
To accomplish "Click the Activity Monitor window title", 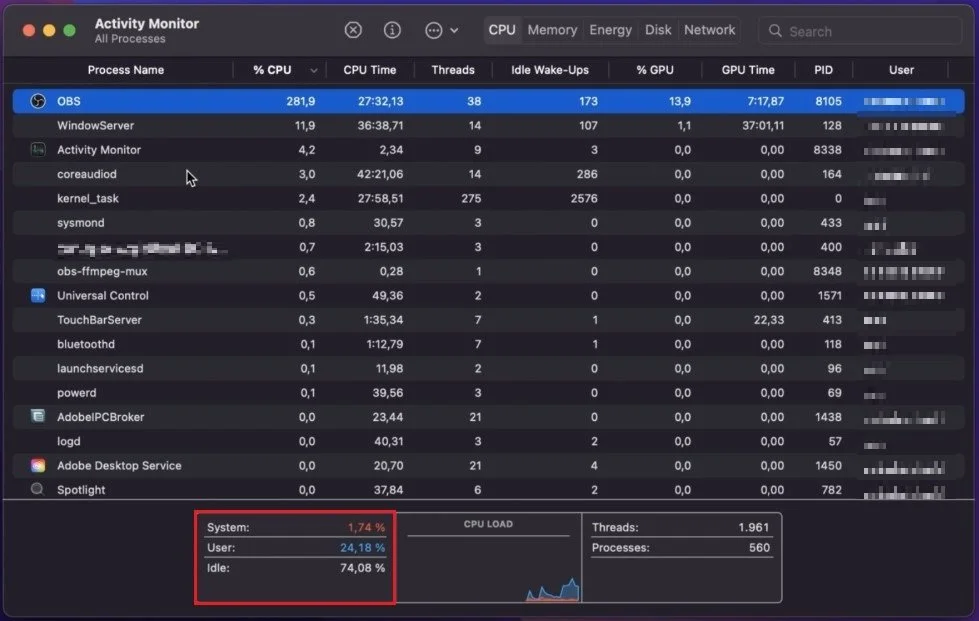I will point(147,24).
